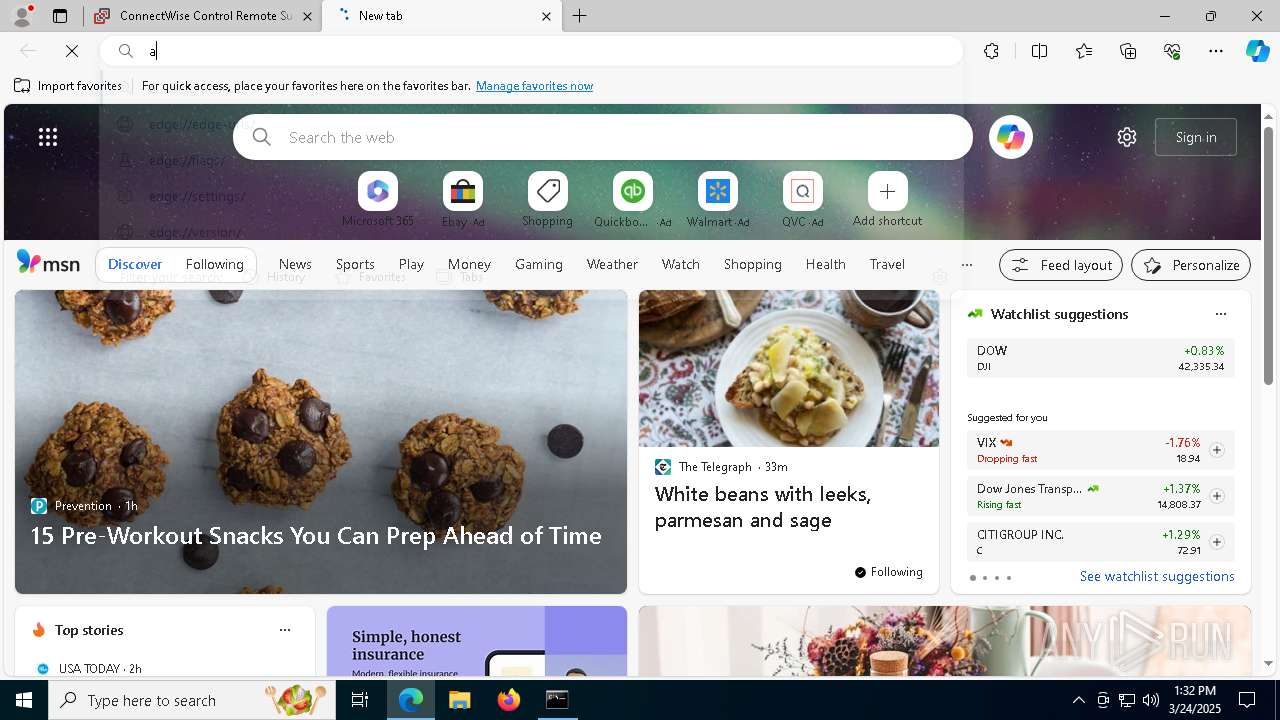The width and height of the screenshot is (1280, 720).
Task: Open Health category
Action: (825, 264)
